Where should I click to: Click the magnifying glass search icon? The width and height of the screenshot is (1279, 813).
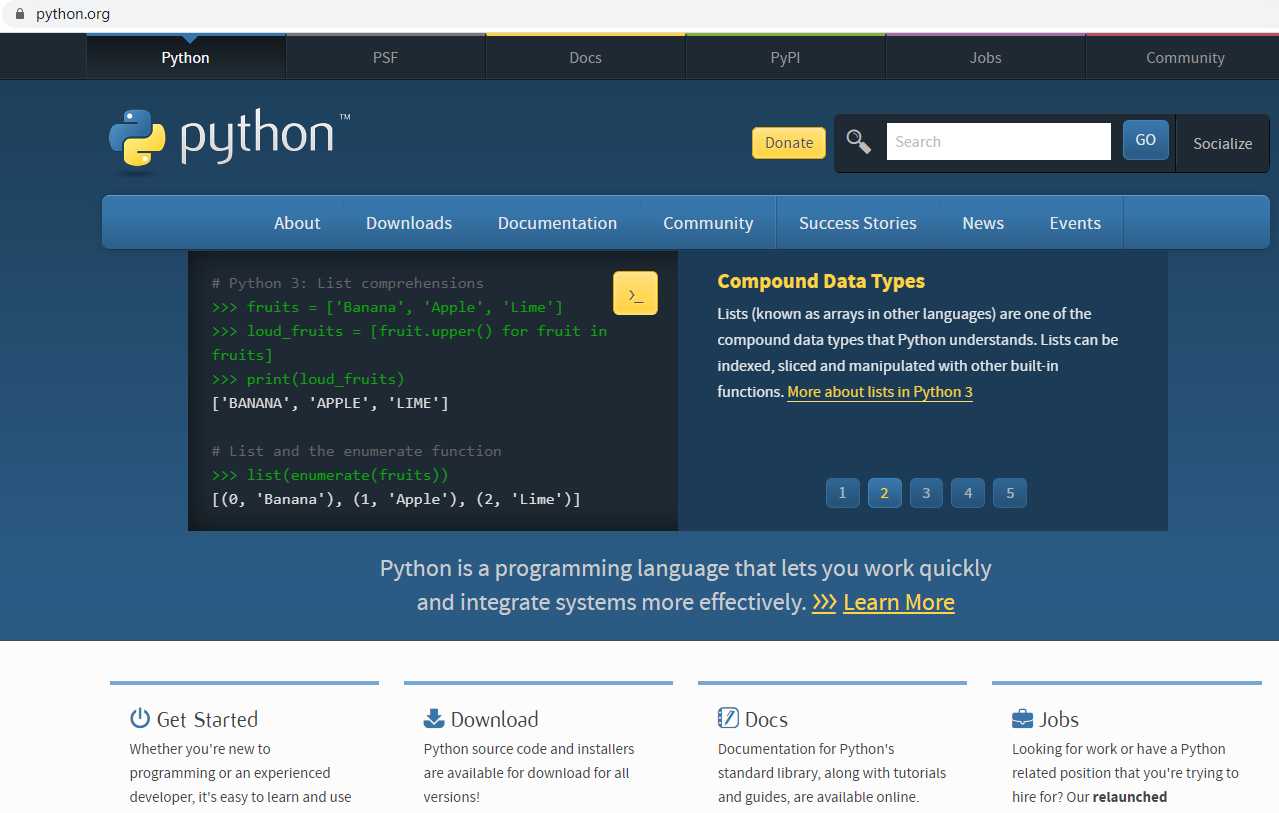(x=858, y=141)
